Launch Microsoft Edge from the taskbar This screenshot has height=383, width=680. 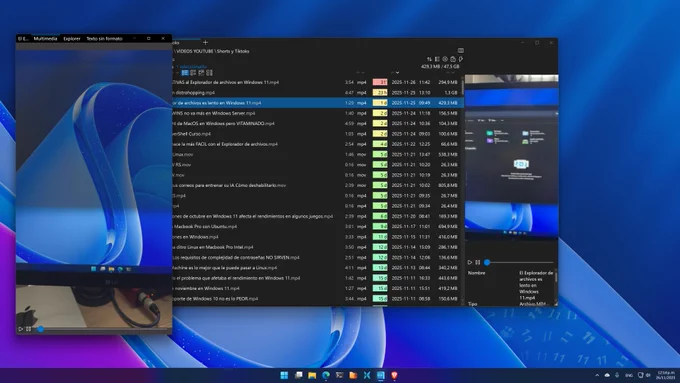coord(326,375)
